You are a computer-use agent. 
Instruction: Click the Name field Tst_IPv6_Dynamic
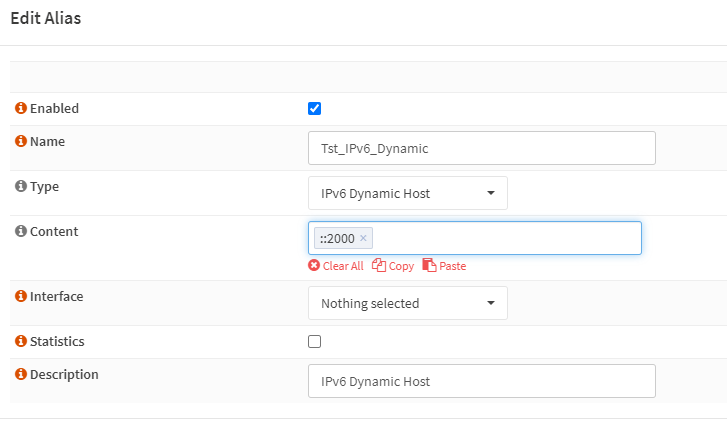481,148
